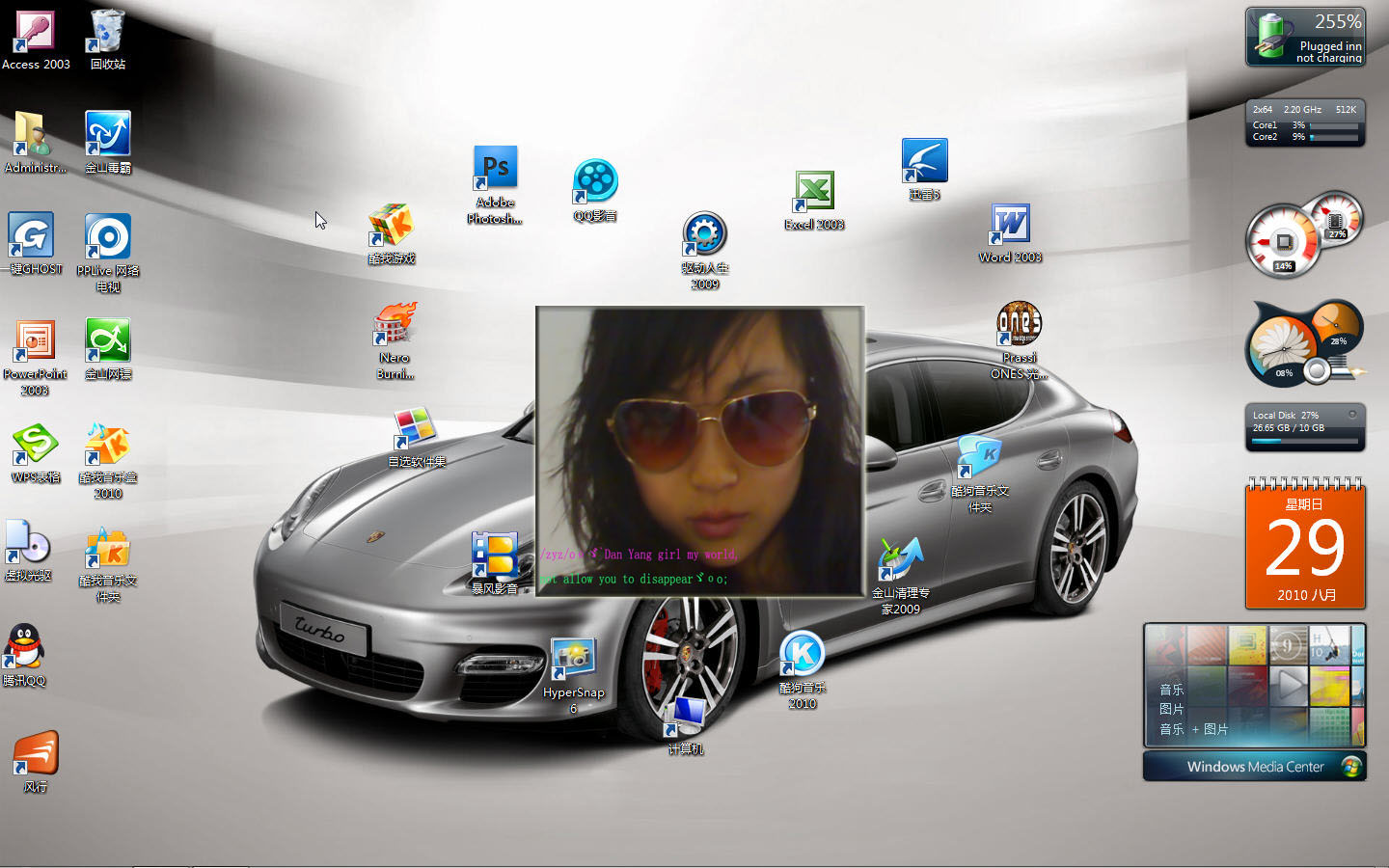The image size is (1389, 868).
Task: Open the 风行 shortcut
Action: pyautogui.click(x=36, y=762)
